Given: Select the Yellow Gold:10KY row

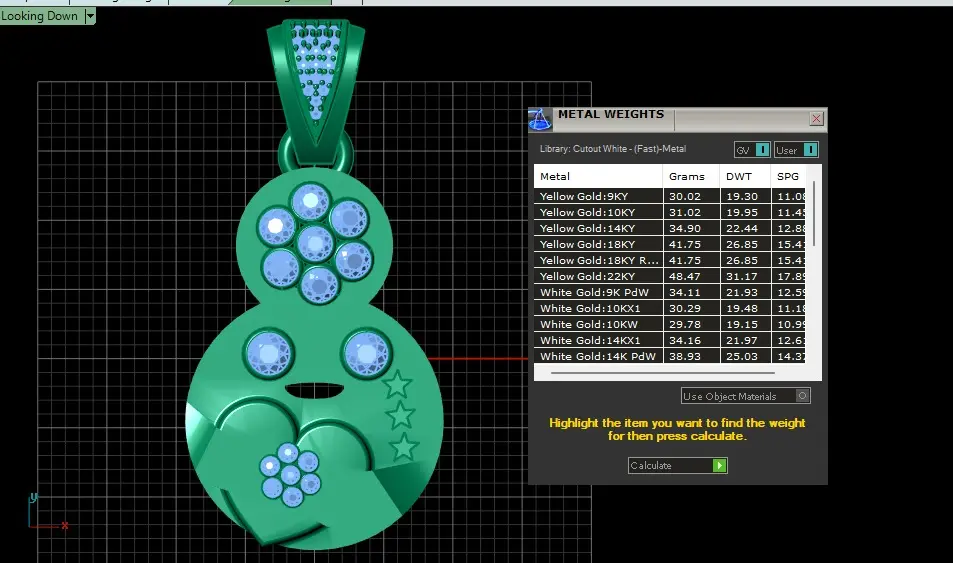Looking at the screenshot, I should pyautogui.click(x=670, y=212).
